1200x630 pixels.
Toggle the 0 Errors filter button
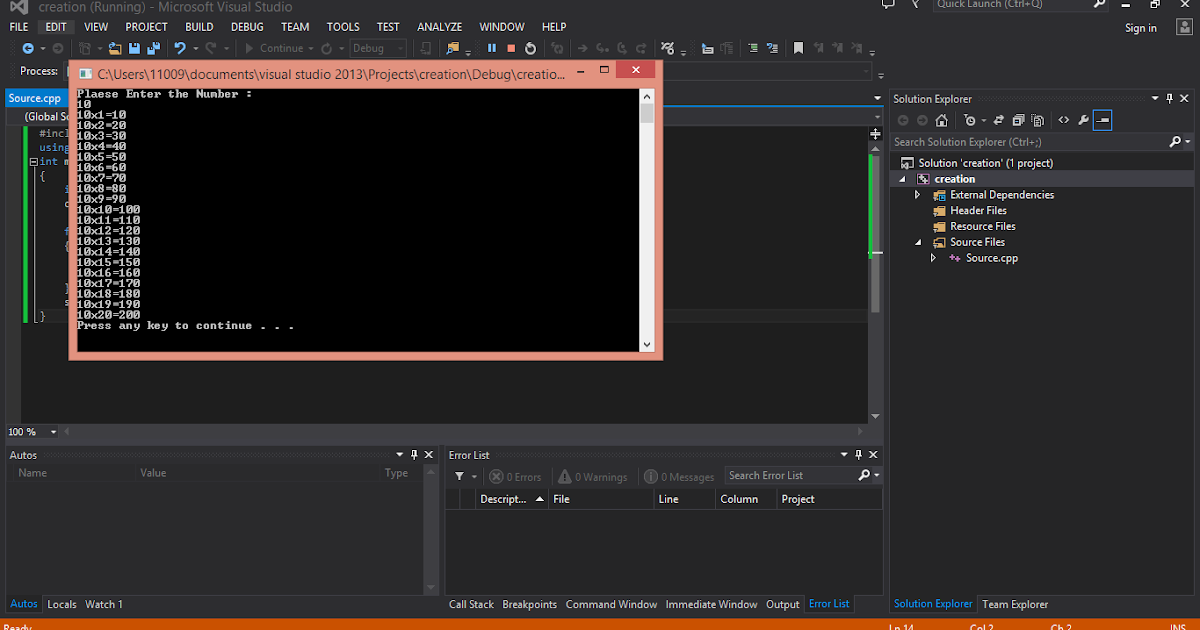tap(514, 477)
